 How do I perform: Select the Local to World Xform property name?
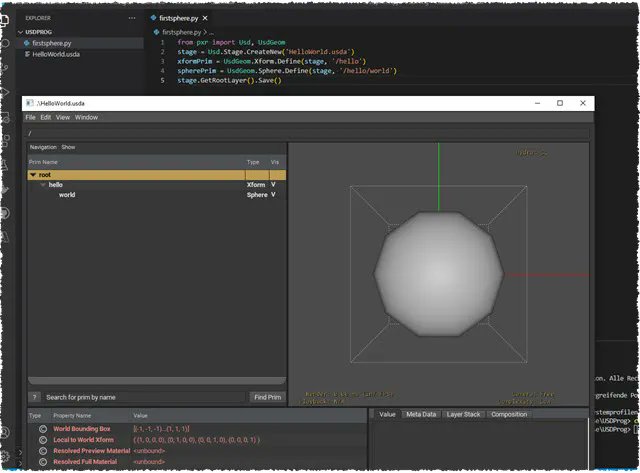coord(84,440)
